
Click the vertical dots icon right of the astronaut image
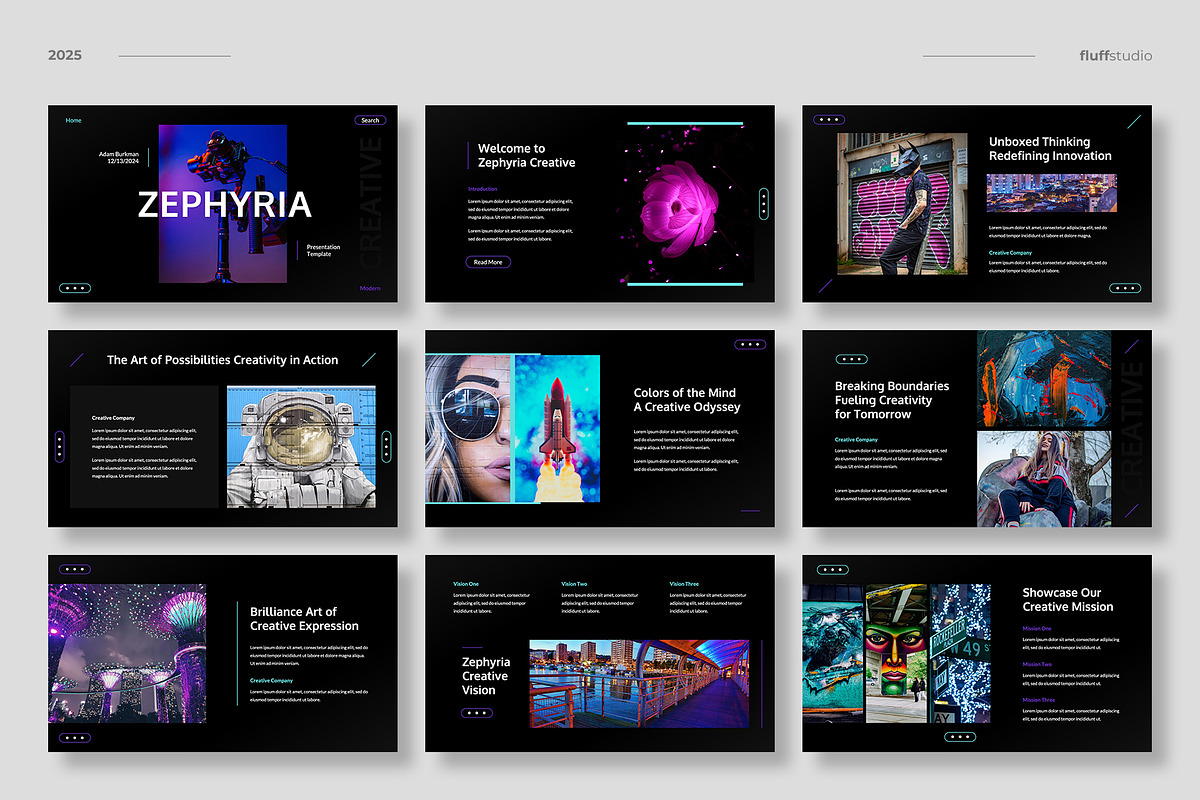coord(386,446)
